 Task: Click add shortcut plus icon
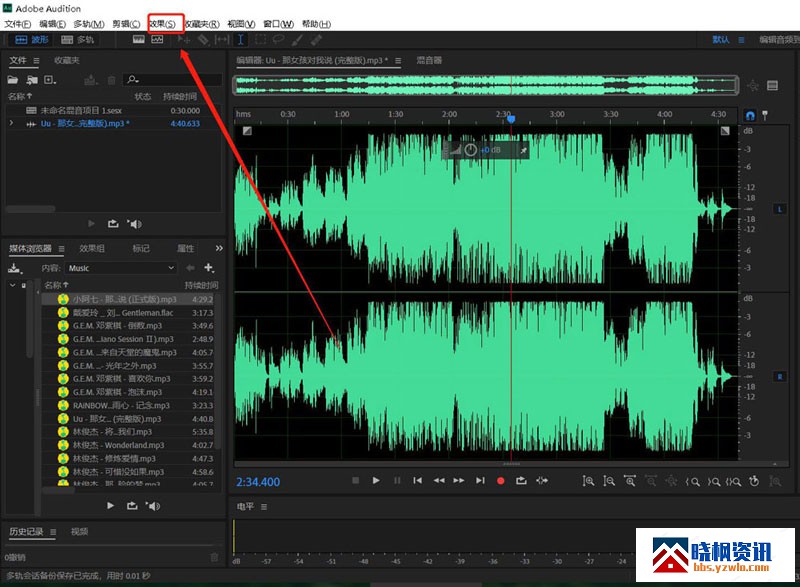[209, 268]
